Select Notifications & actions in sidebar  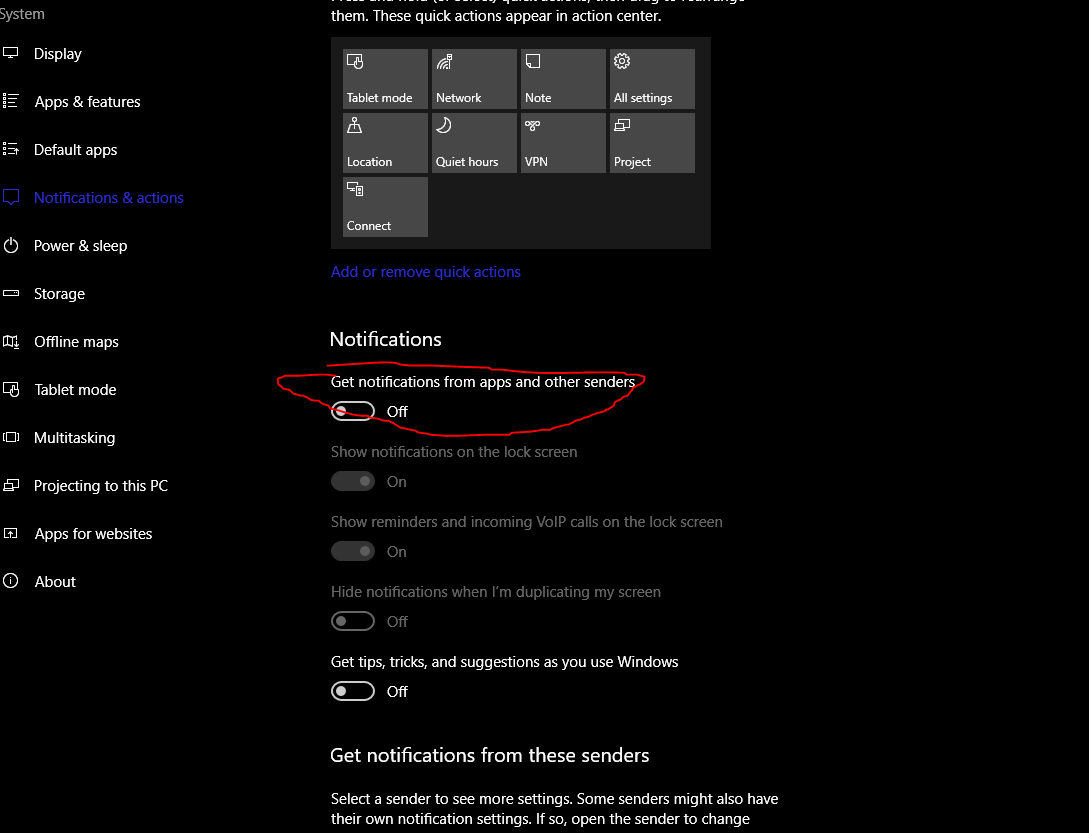(x=109, y=197)
